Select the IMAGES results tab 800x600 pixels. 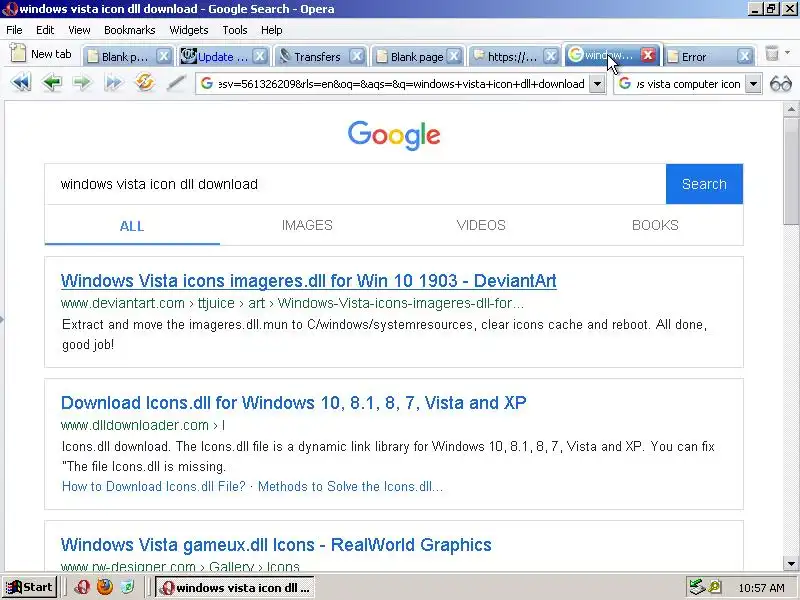307,225
